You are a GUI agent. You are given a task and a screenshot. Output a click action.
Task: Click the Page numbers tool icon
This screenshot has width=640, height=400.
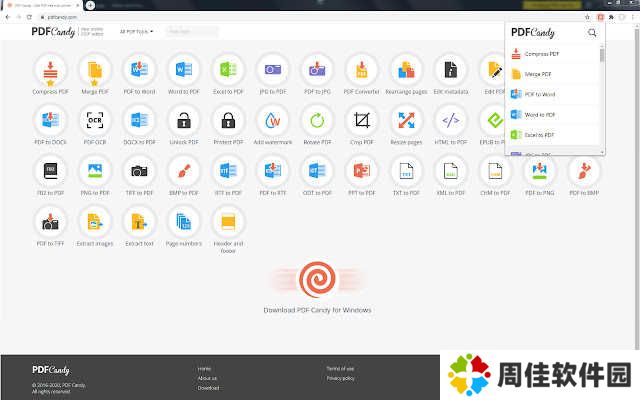(x=184, y=222)
